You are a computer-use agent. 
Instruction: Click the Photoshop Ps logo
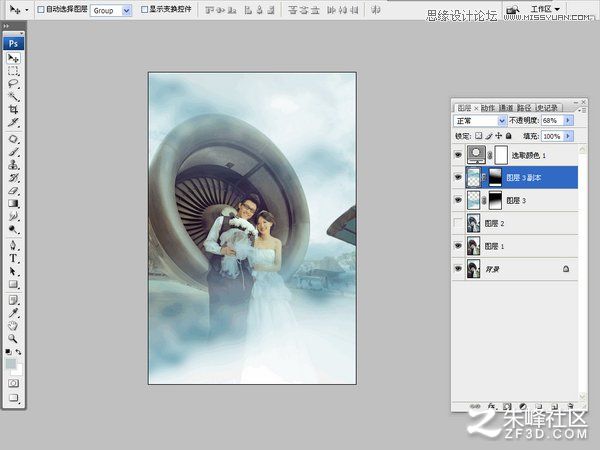coord(13,43)
